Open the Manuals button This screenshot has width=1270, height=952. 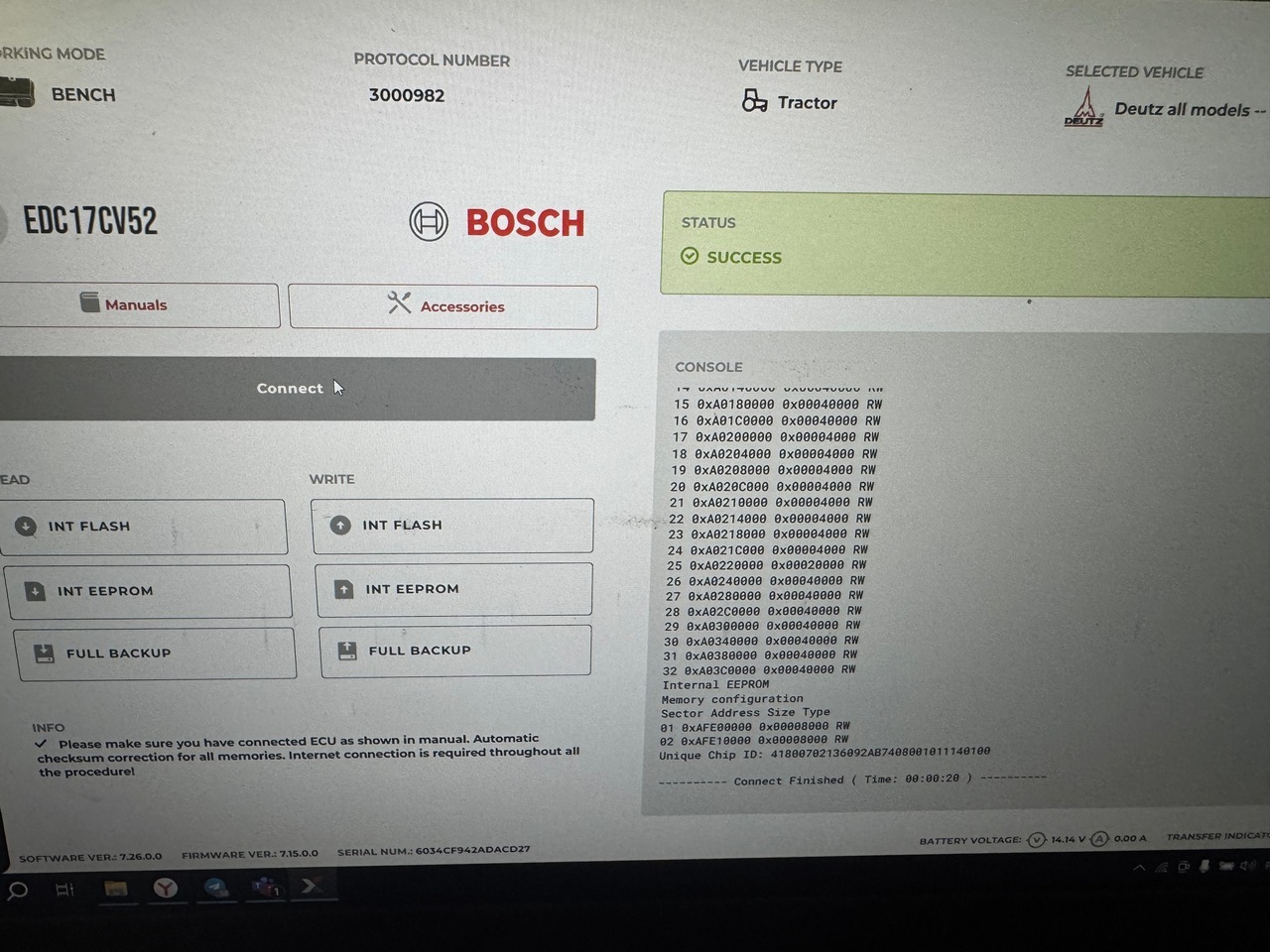(x=138, y=304)
